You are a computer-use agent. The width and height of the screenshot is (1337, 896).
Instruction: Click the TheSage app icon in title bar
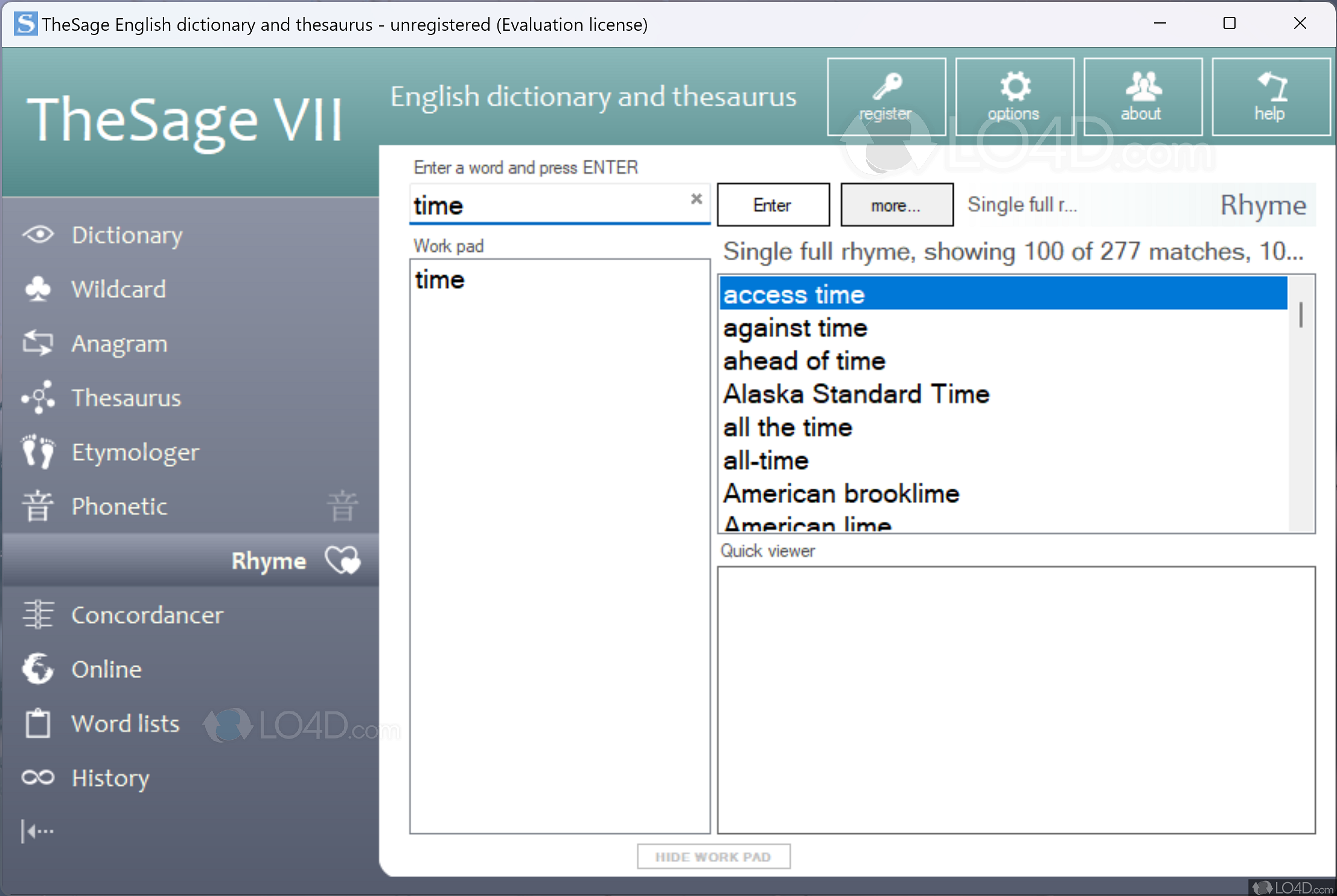25,24
